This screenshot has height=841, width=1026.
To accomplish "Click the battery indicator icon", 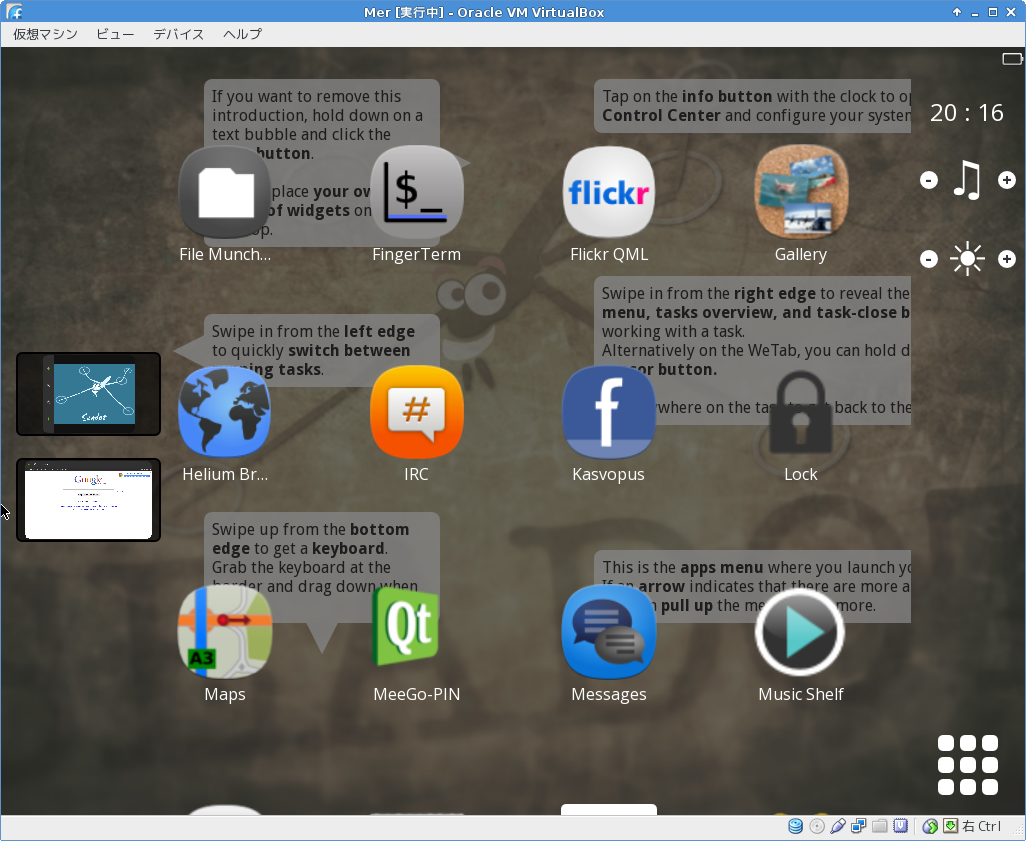I will (1012, 59).
